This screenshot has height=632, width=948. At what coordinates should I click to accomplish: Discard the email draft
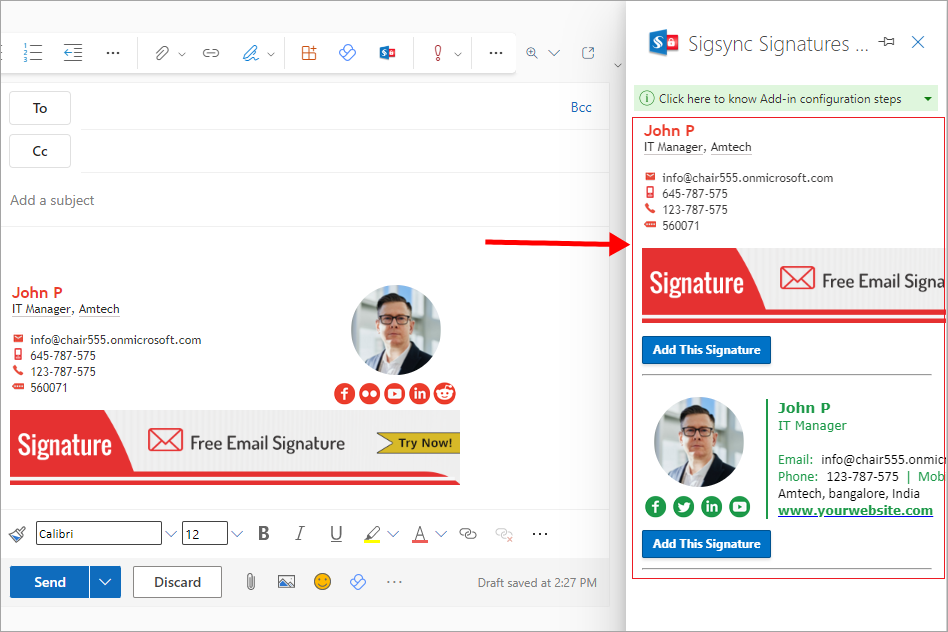point(177,581)
